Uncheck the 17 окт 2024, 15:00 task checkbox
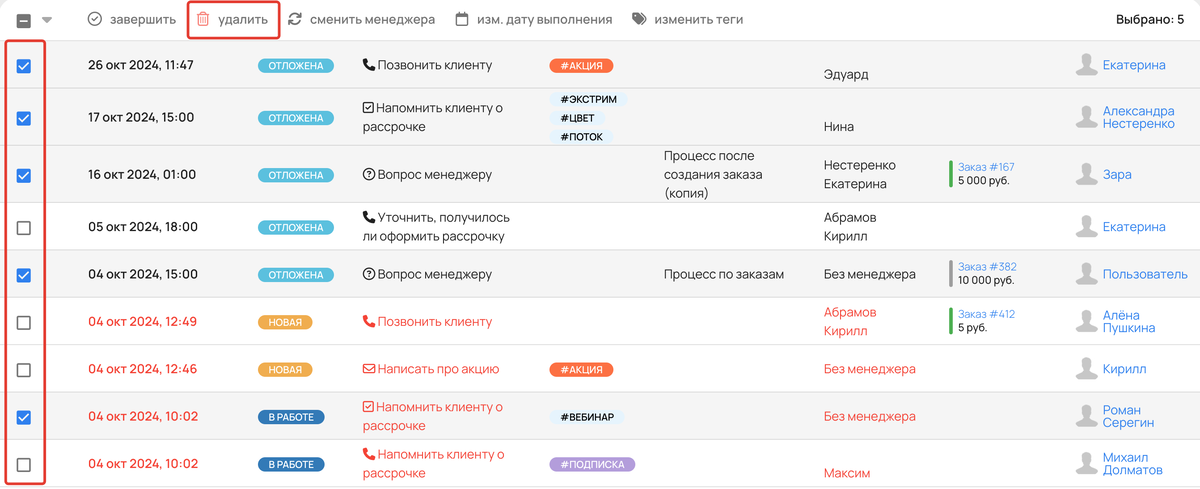 tap(24, 118)
